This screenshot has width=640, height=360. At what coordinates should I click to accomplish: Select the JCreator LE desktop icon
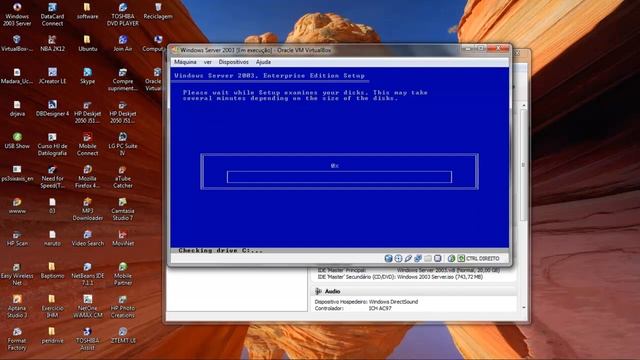(52, 76)
